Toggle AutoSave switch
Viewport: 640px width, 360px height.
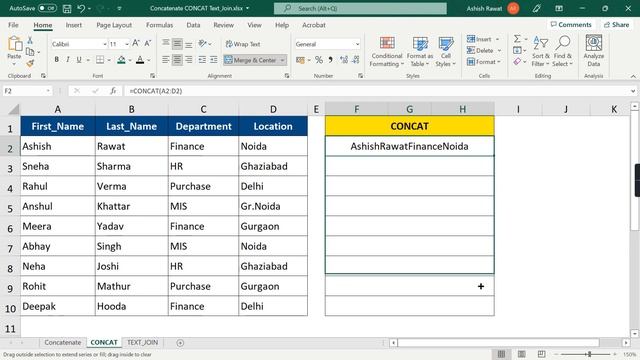click(47, 8)
